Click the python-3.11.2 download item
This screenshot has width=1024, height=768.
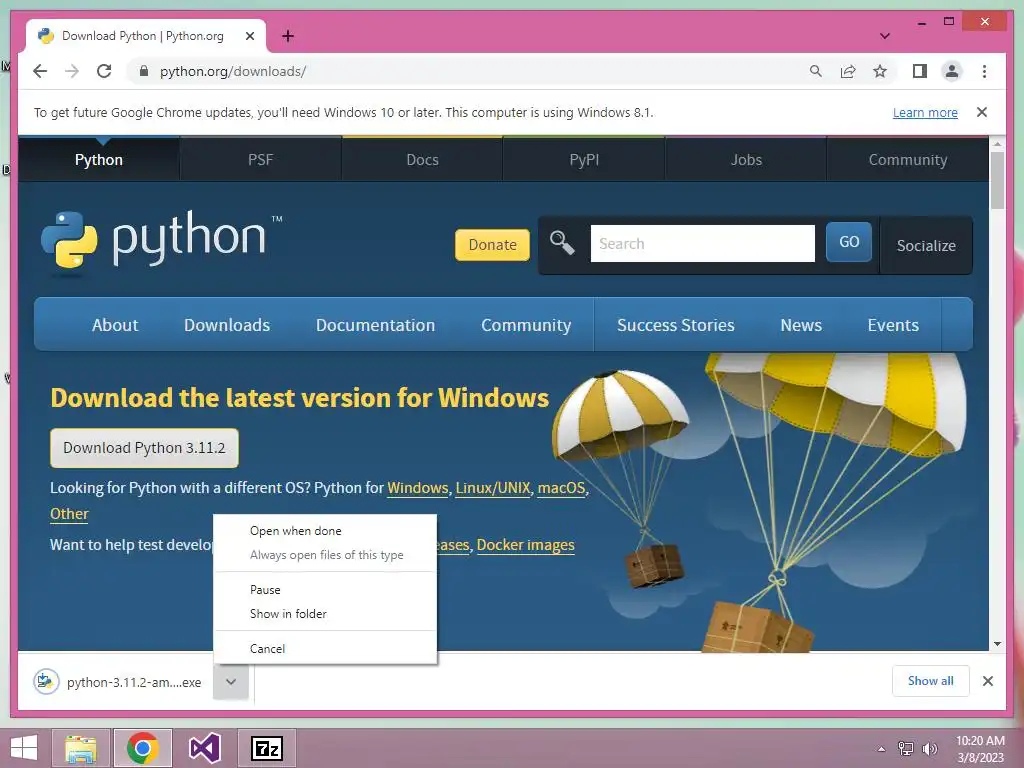[x=119, y=682]
